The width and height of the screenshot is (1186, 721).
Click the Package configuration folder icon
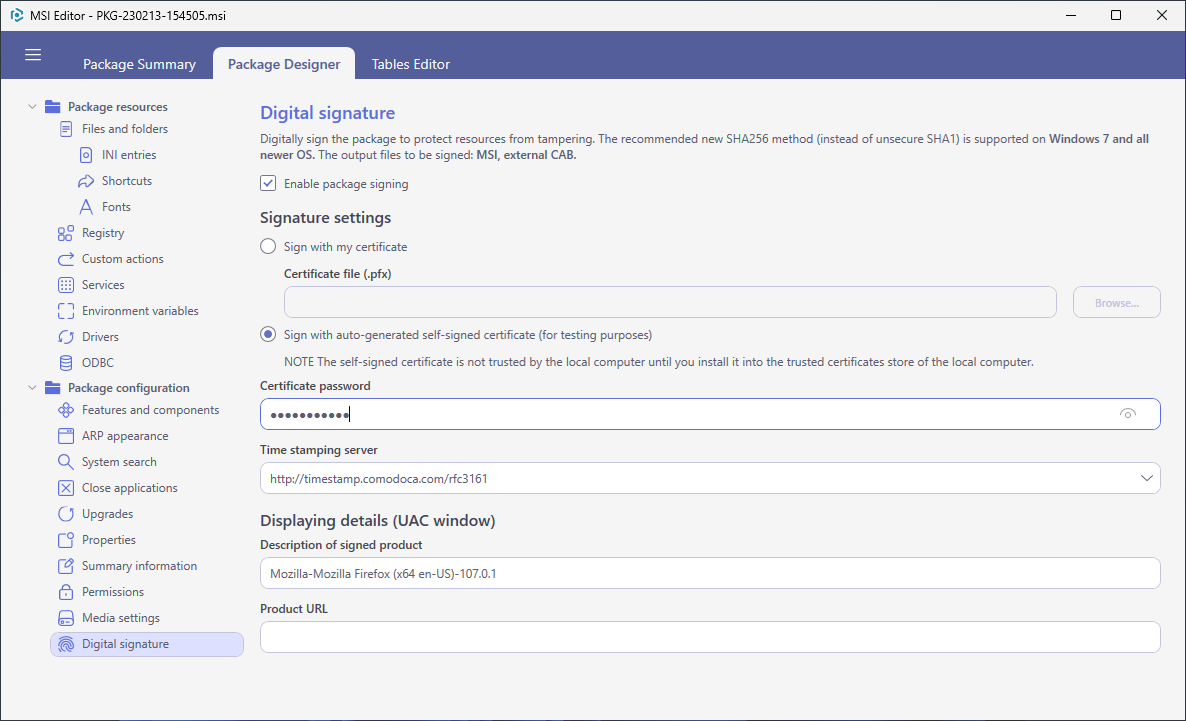[x=52, y=388]
